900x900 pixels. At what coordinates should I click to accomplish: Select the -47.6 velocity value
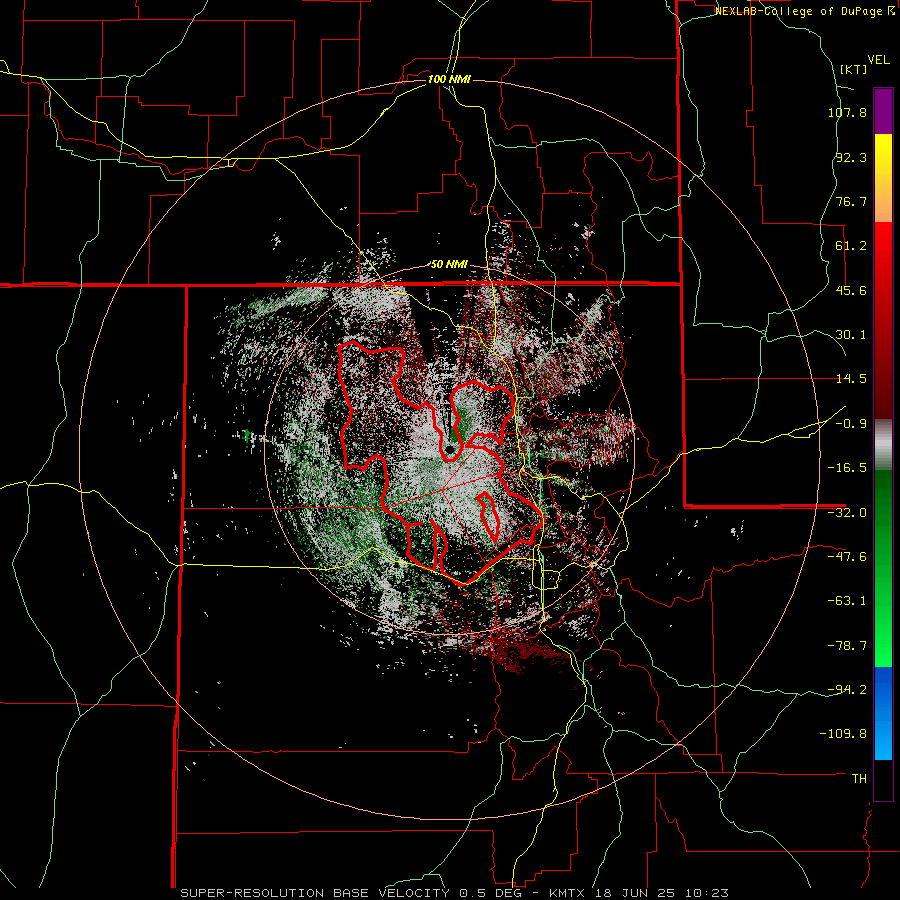tap(847, 557)
